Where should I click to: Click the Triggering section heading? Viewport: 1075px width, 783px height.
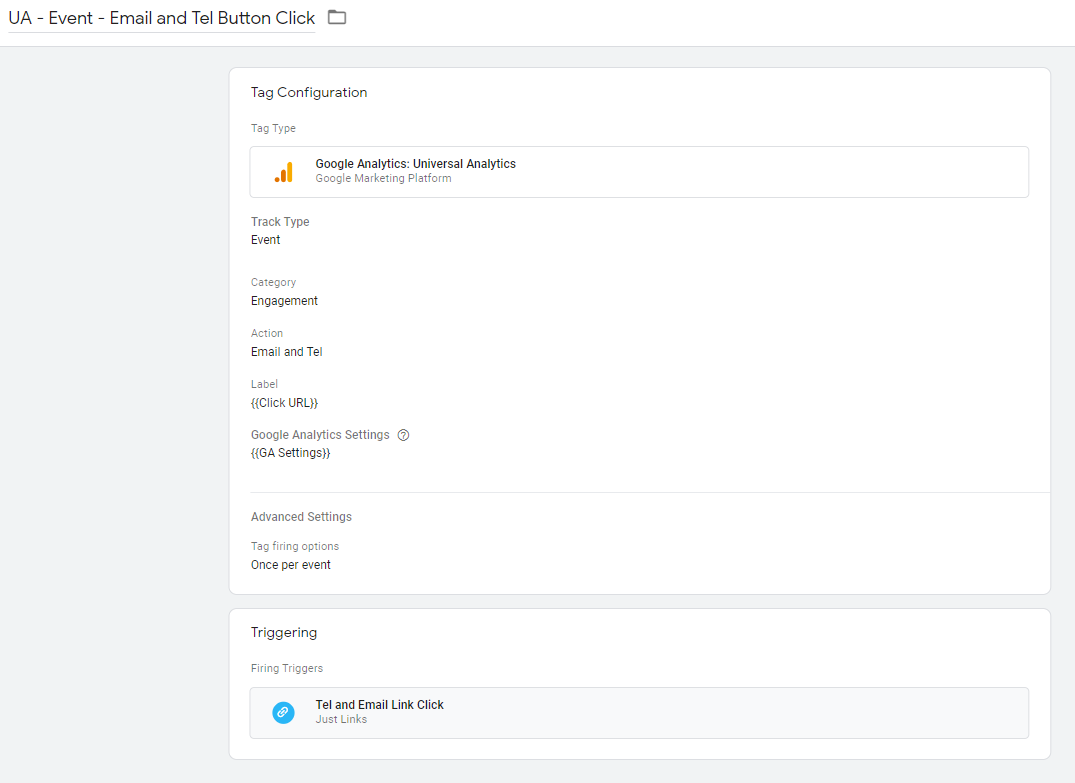click(284, 633)
